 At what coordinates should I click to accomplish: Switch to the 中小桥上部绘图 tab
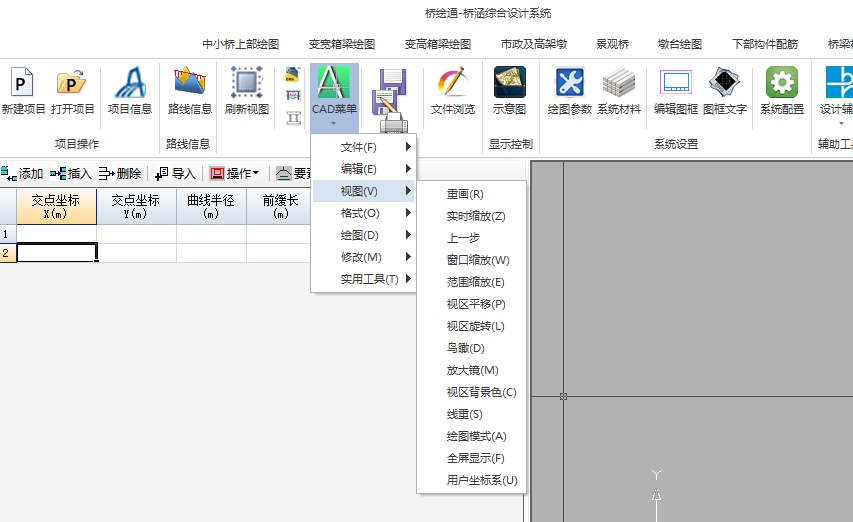click(x=240, y=44)
